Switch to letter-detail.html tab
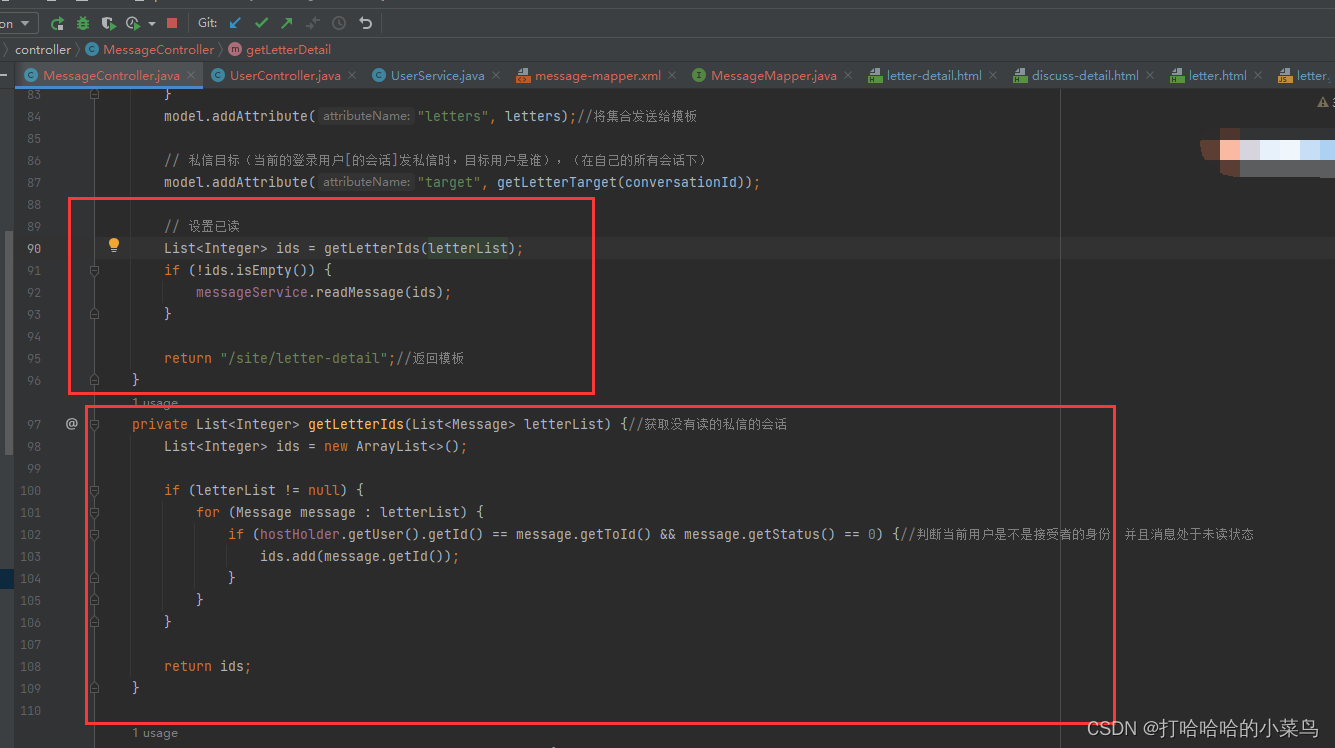The image size is (1335, 748). (x=934, y=75)
